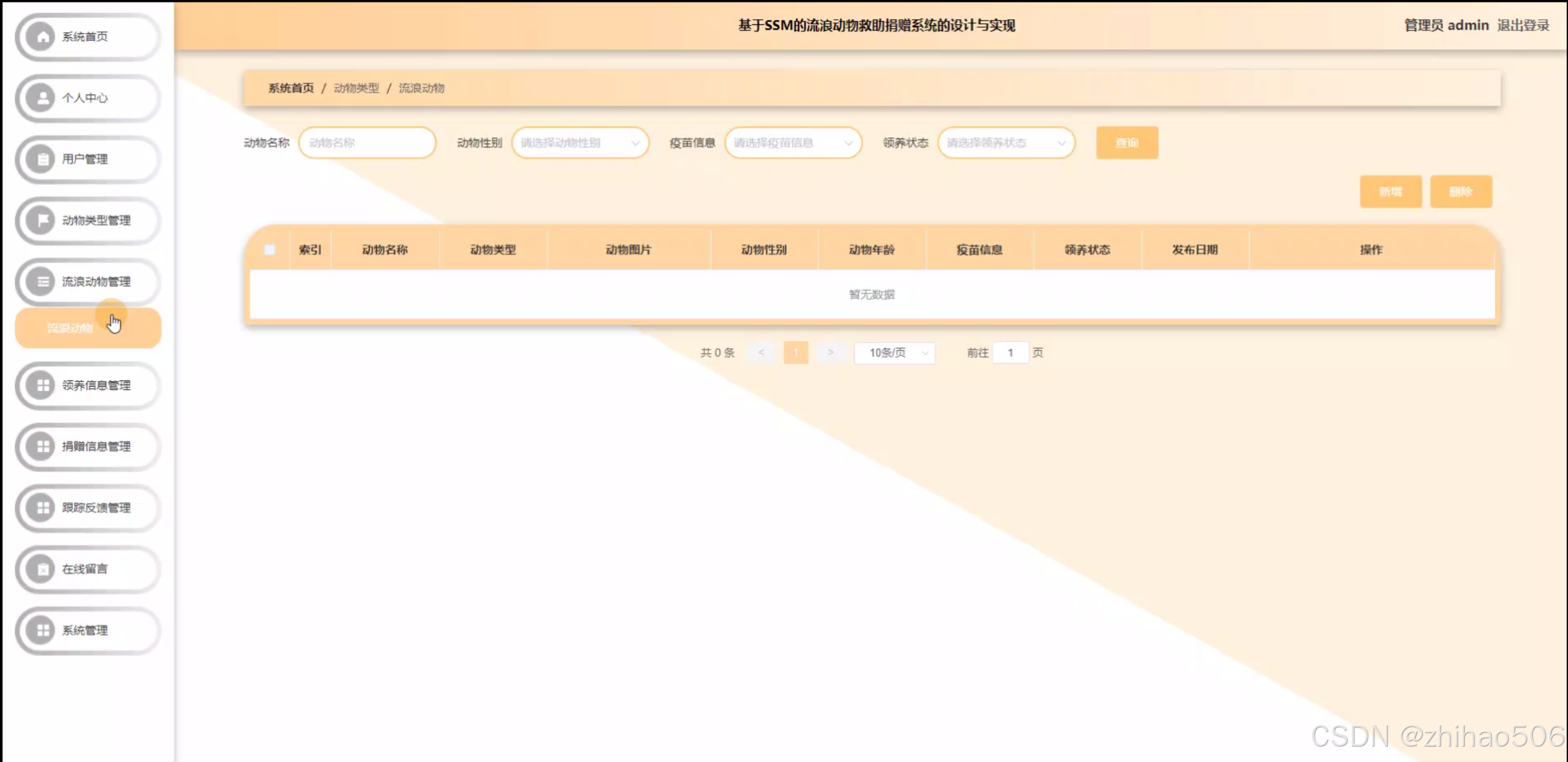The image size is (1568, 762).
Task: Click the clipboard icon beside 用户管理
Action: click(42, 159)
